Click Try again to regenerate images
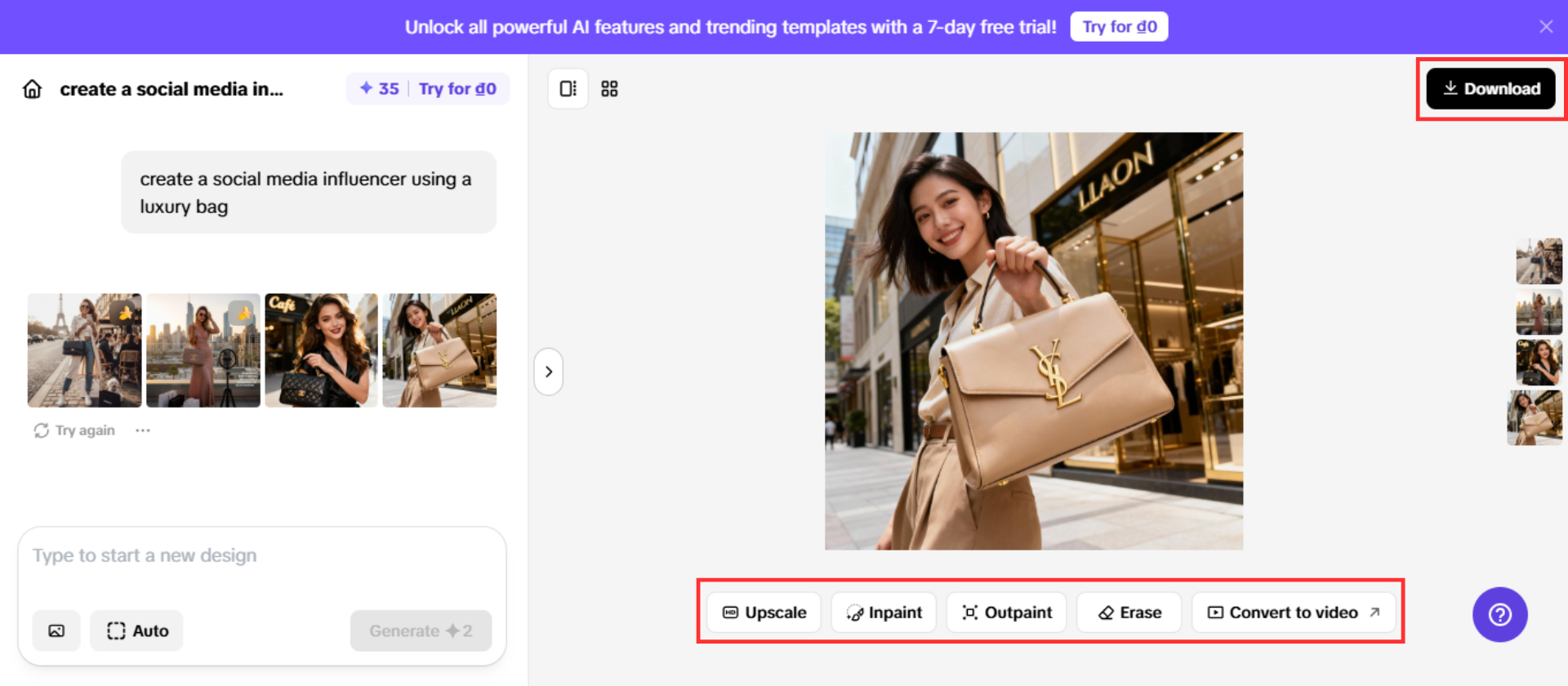 [x=74, y=430]
